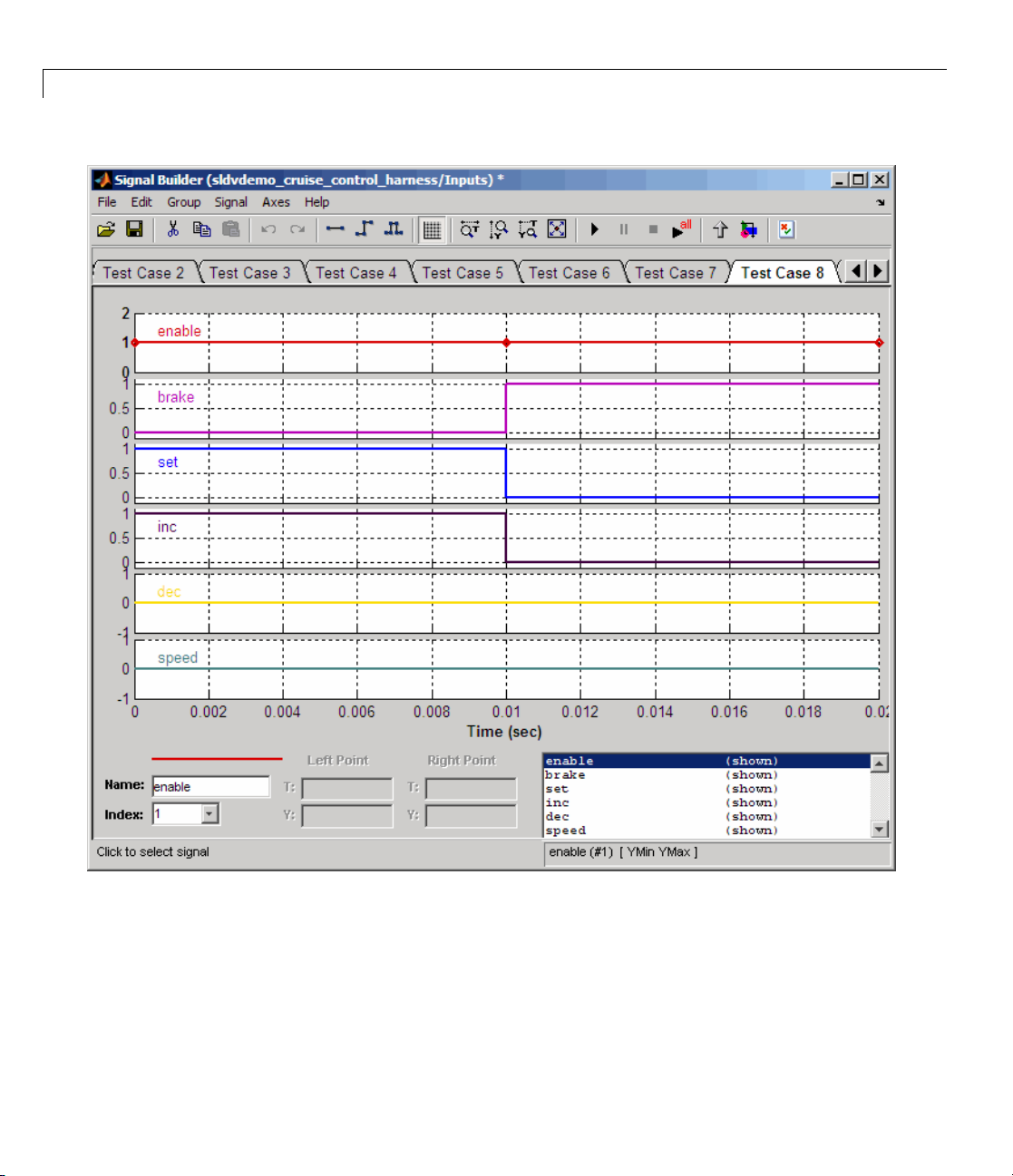The height and width of the screenshot is (1176, 1013).
Task: Add a step signal via toolbar icon
Action: 364,229
